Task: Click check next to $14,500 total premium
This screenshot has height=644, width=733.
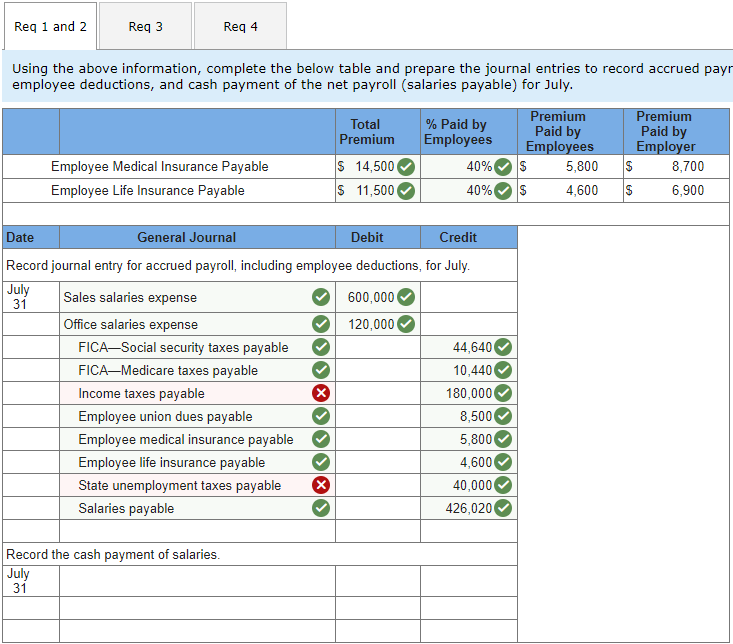Action: click(406, 166)
